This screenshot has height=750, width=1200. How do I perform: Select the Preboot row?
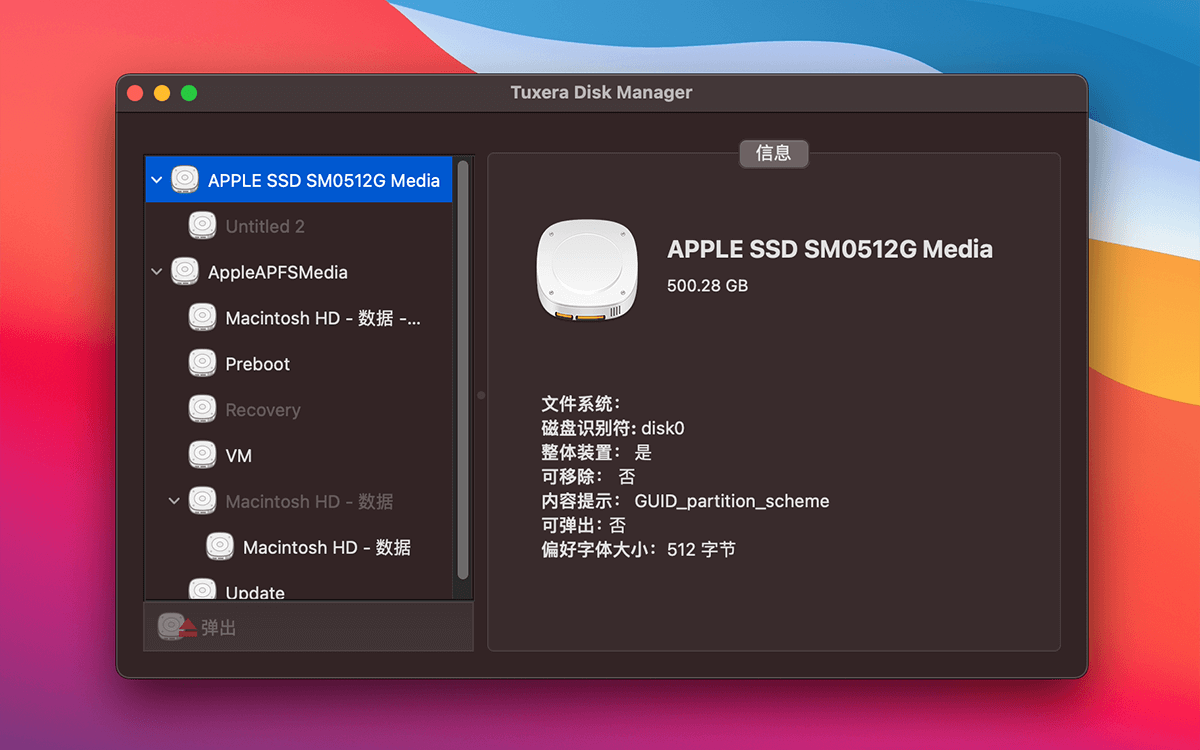coord(299,364)
